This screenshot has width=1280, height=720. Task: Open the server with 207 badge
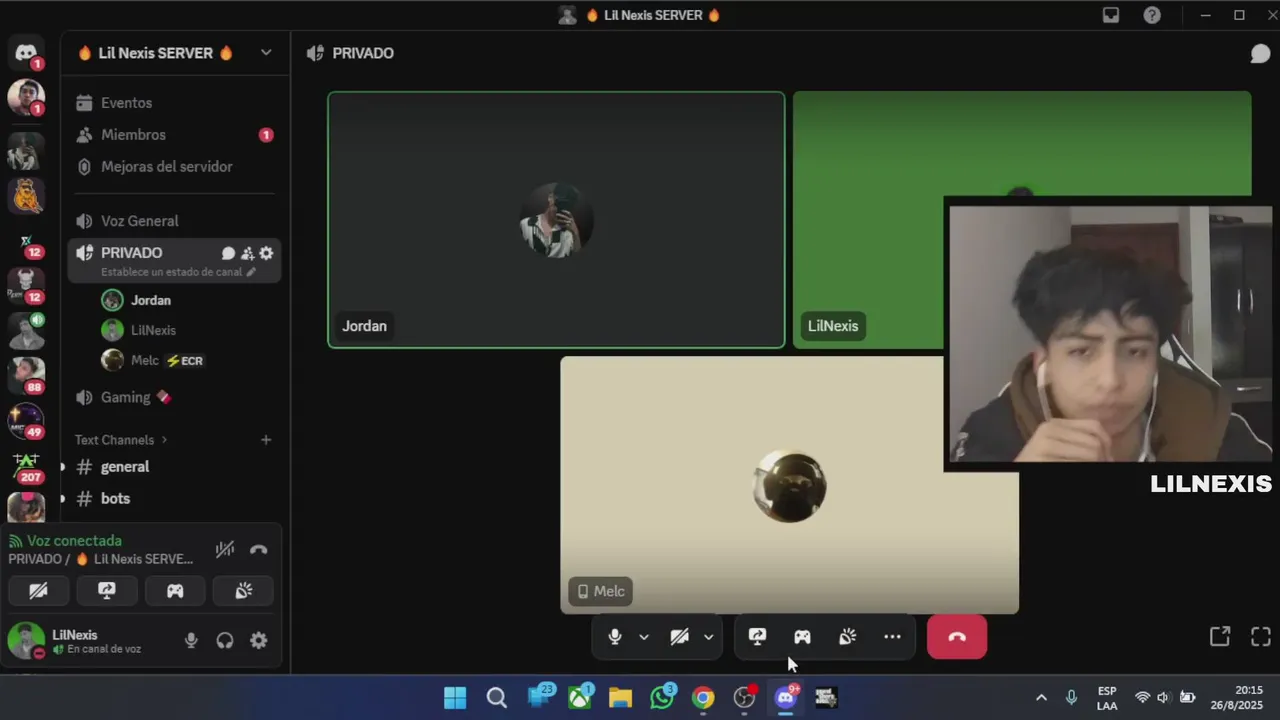tap(27, 465)
